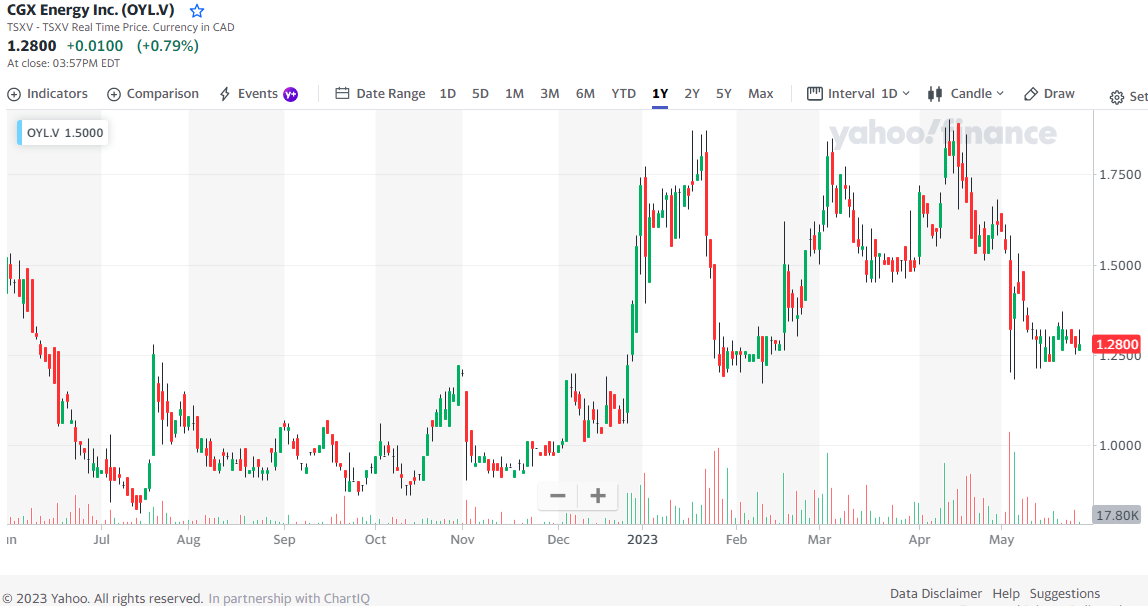This screenshot has height=606, width=1148.
Task: Select the 1M range
Action: (515, 94)
